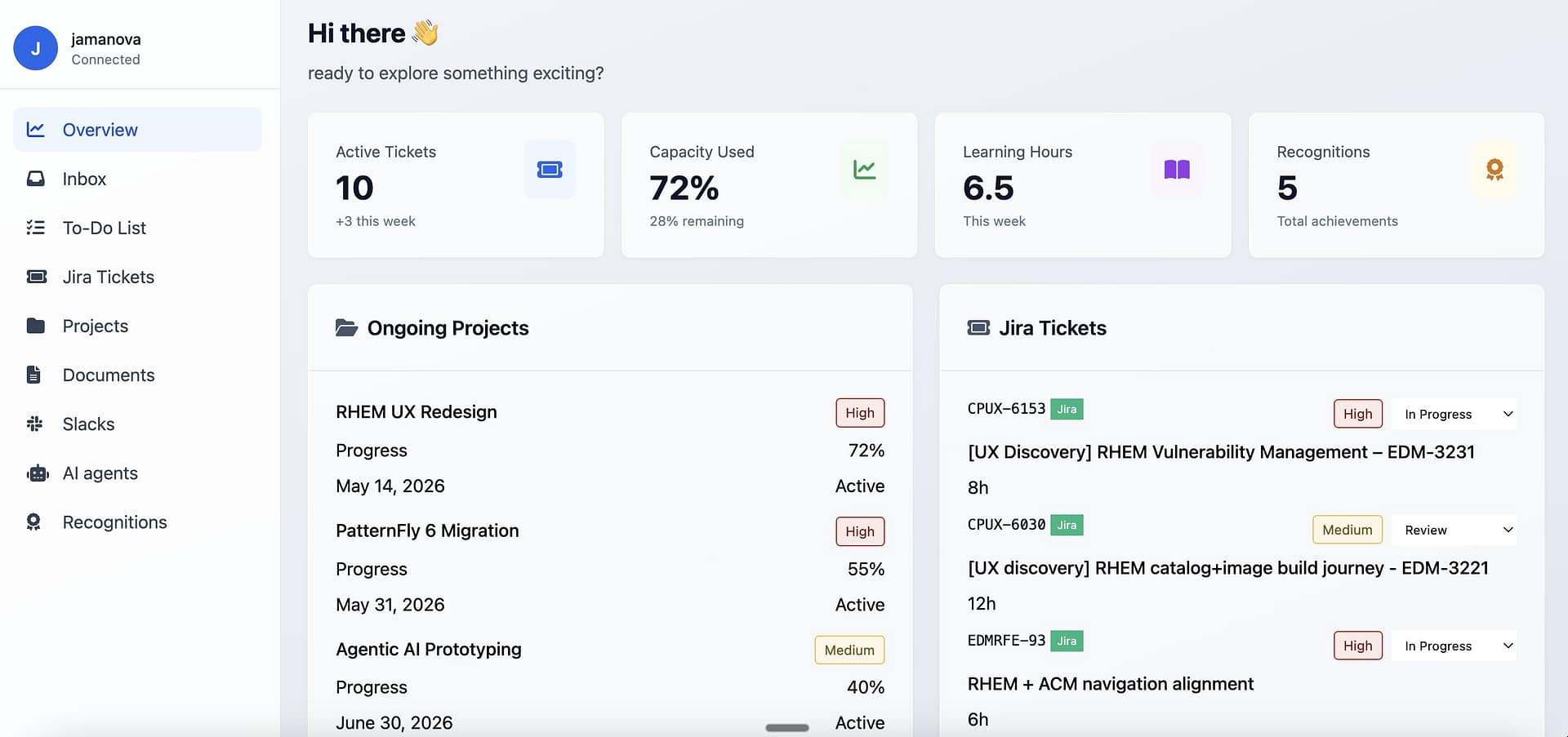Open the CPUX-6153 ticket link
This screenshot has width=1568, height=737.
[x=1006, y=409]
